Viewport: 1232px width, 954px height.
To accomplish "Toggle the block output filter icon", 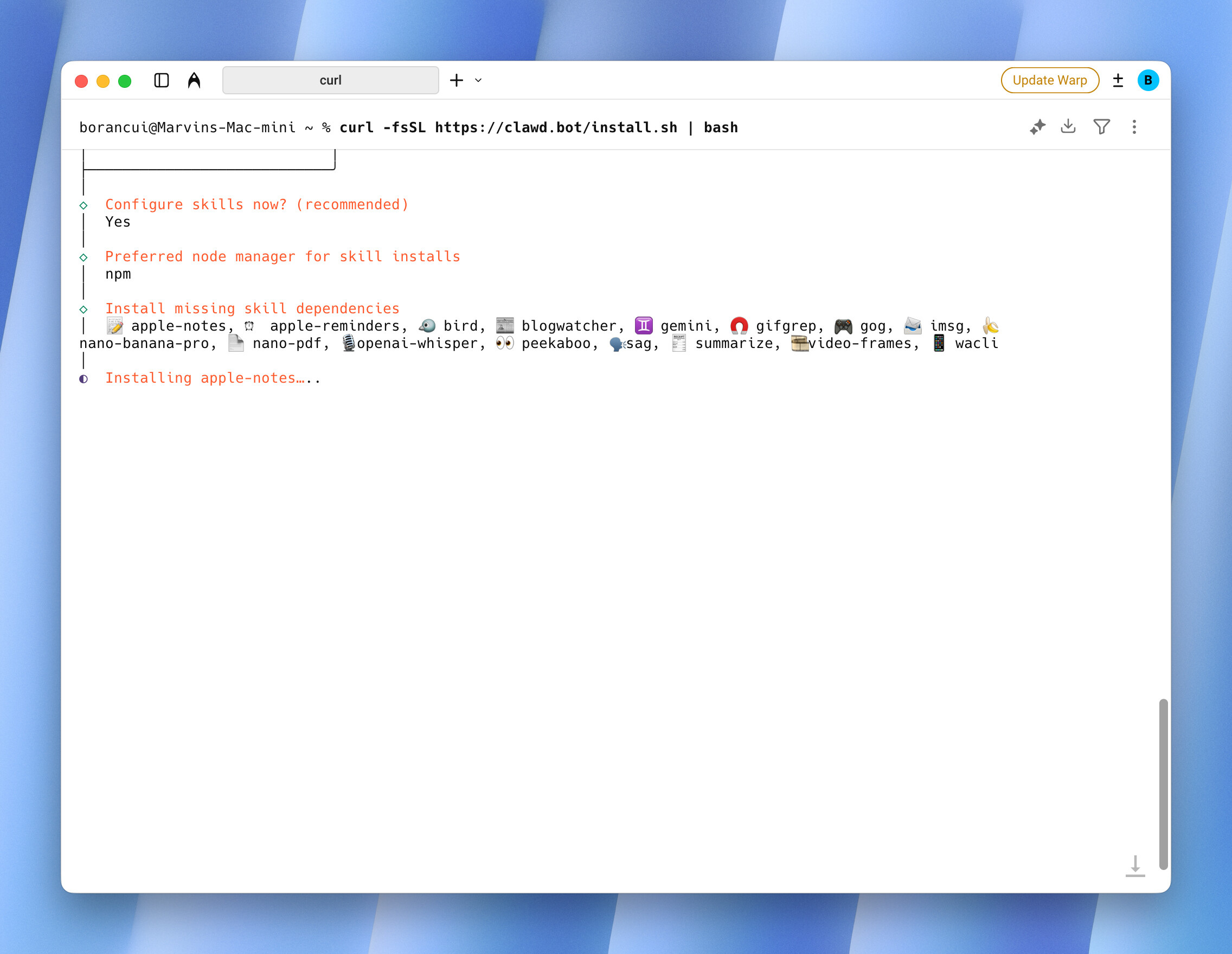I will 1101,126.
